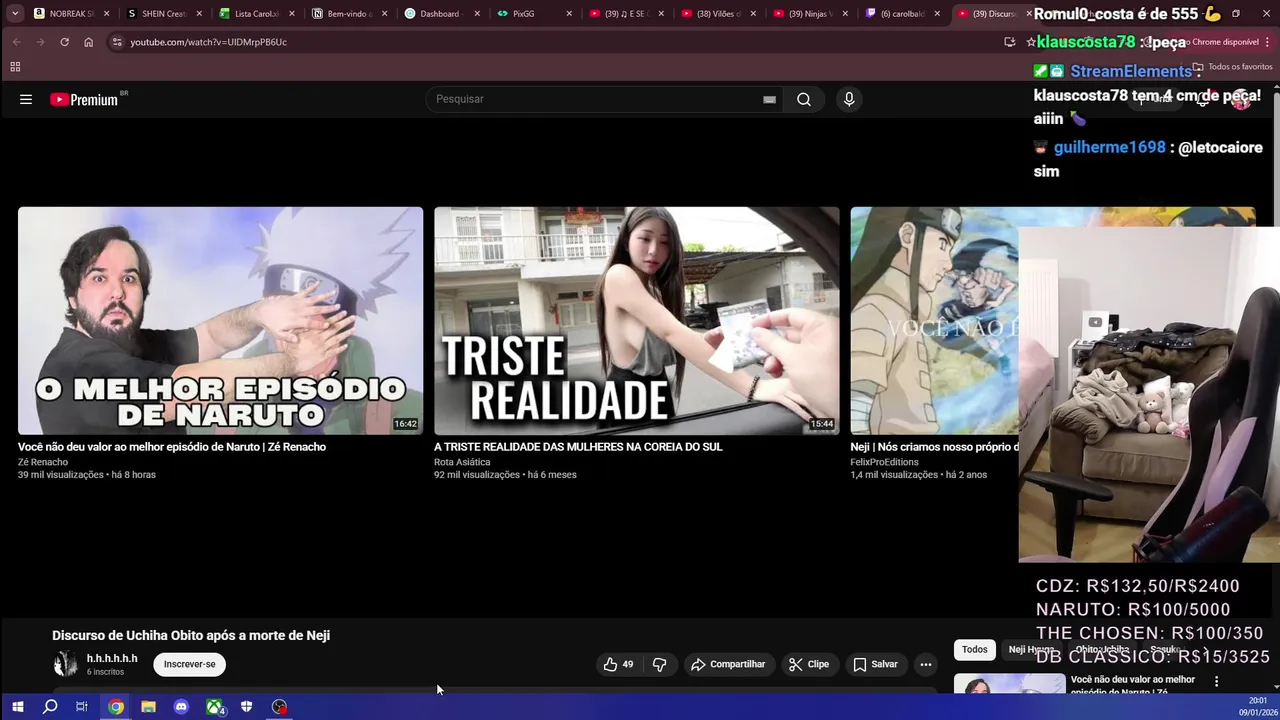
Task: Open the apps grid in bookmarks bar
Action: click(x=15, y=67)
